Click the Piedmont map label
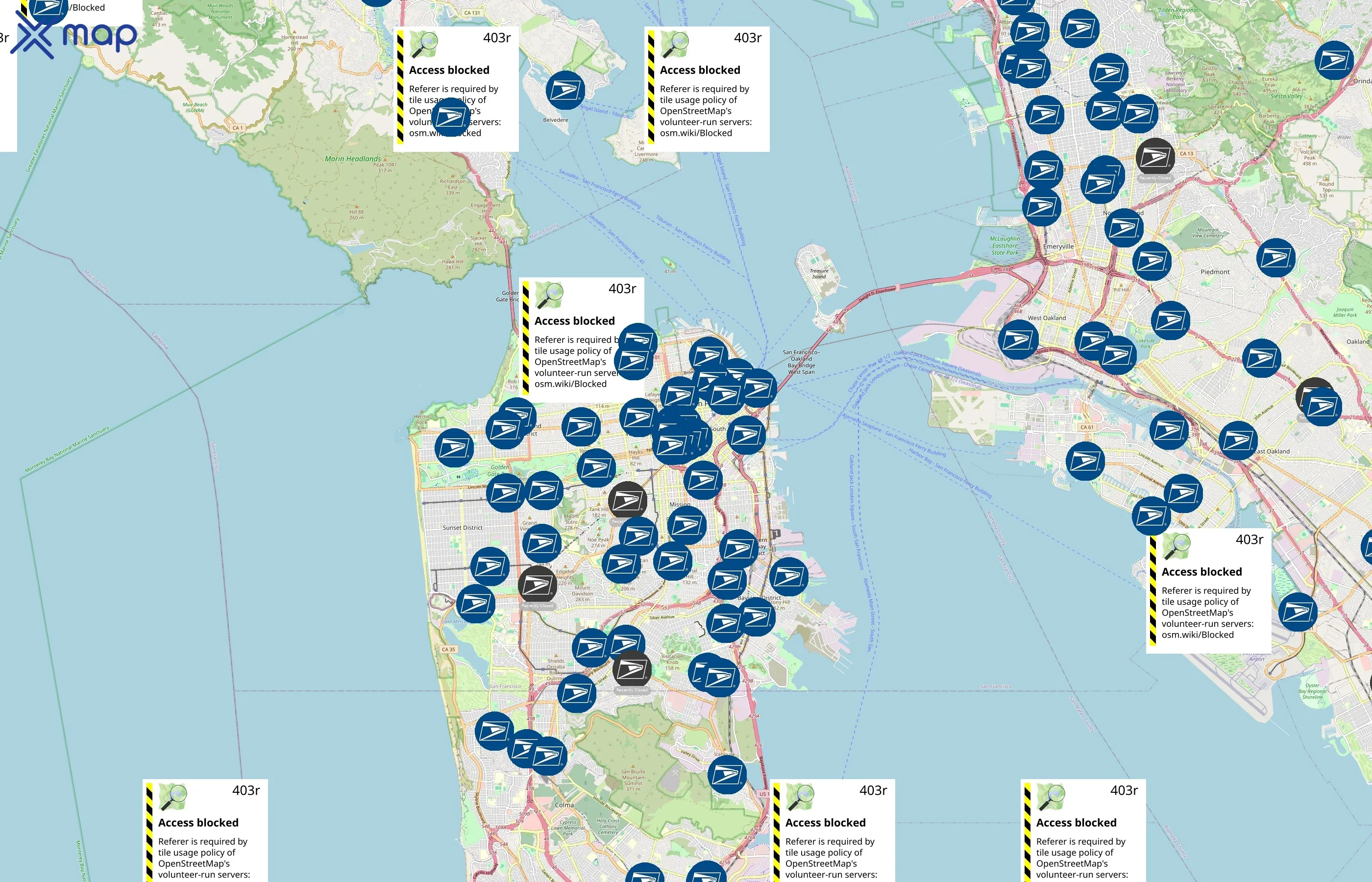1372x882 pixels. 1215,272
